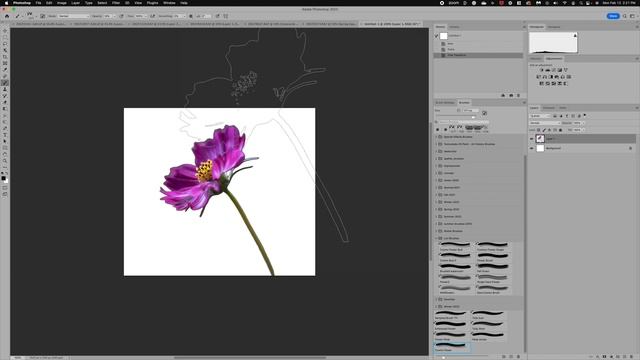Select the Lasso tool
This screenshot has width=640, height=360.
pyautogui.click(x=5, y=44)
